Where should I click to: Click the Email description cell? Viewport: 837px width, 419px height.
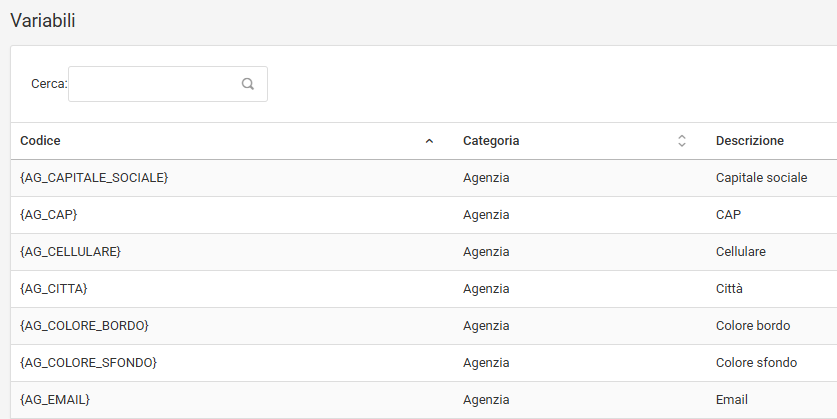point(732,400)
